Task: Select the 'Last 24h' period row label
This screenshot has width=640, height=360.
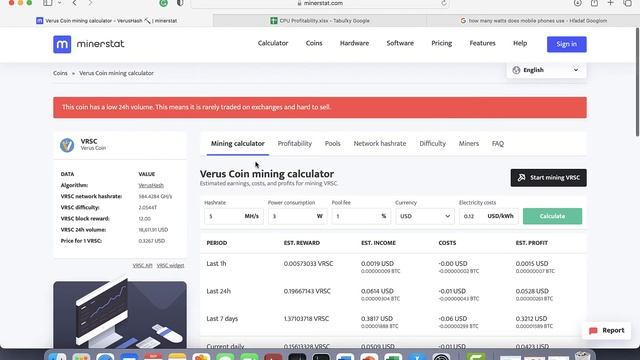Action: 218,291
